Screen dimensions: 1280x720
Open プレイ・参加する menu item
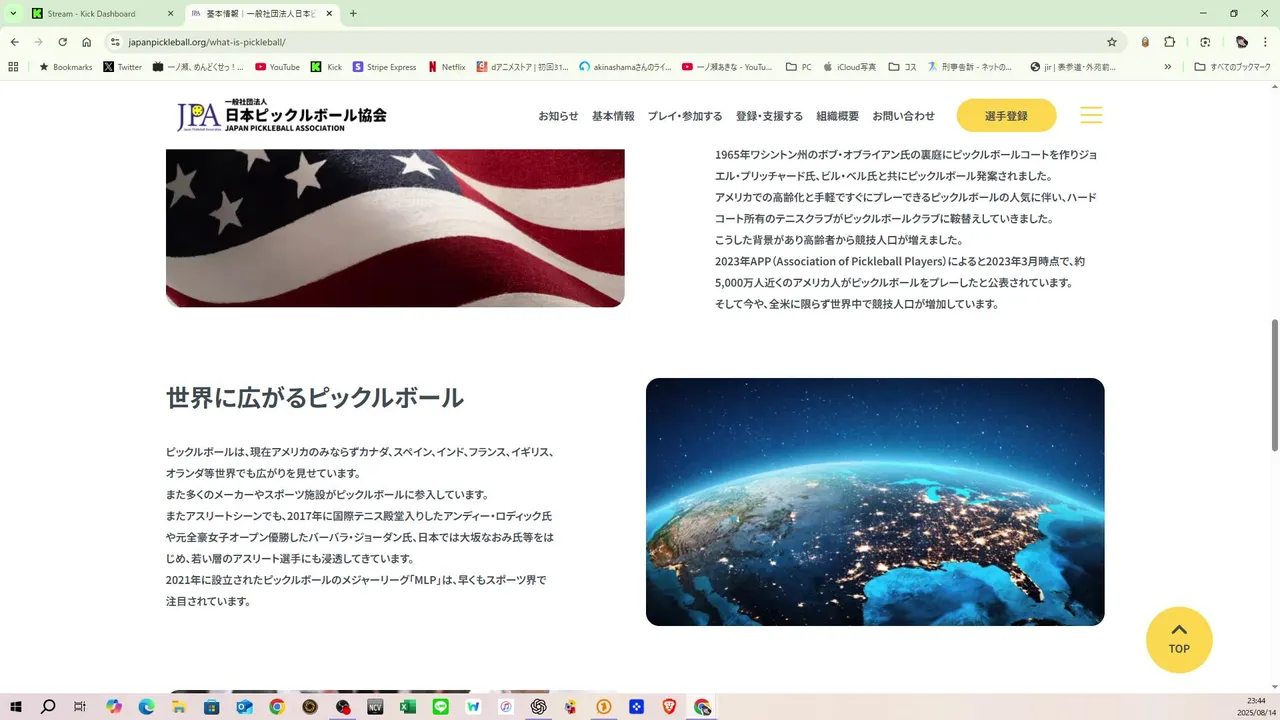pos(685,116)
